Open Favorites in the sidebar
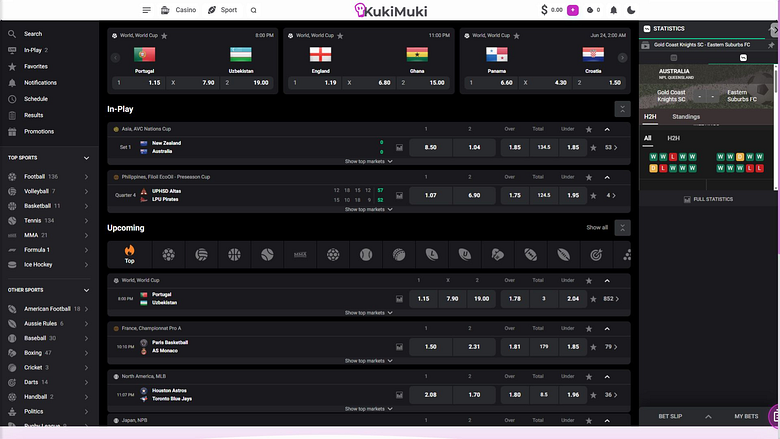The height and width of the screenshot is (439, 780). 36,66
